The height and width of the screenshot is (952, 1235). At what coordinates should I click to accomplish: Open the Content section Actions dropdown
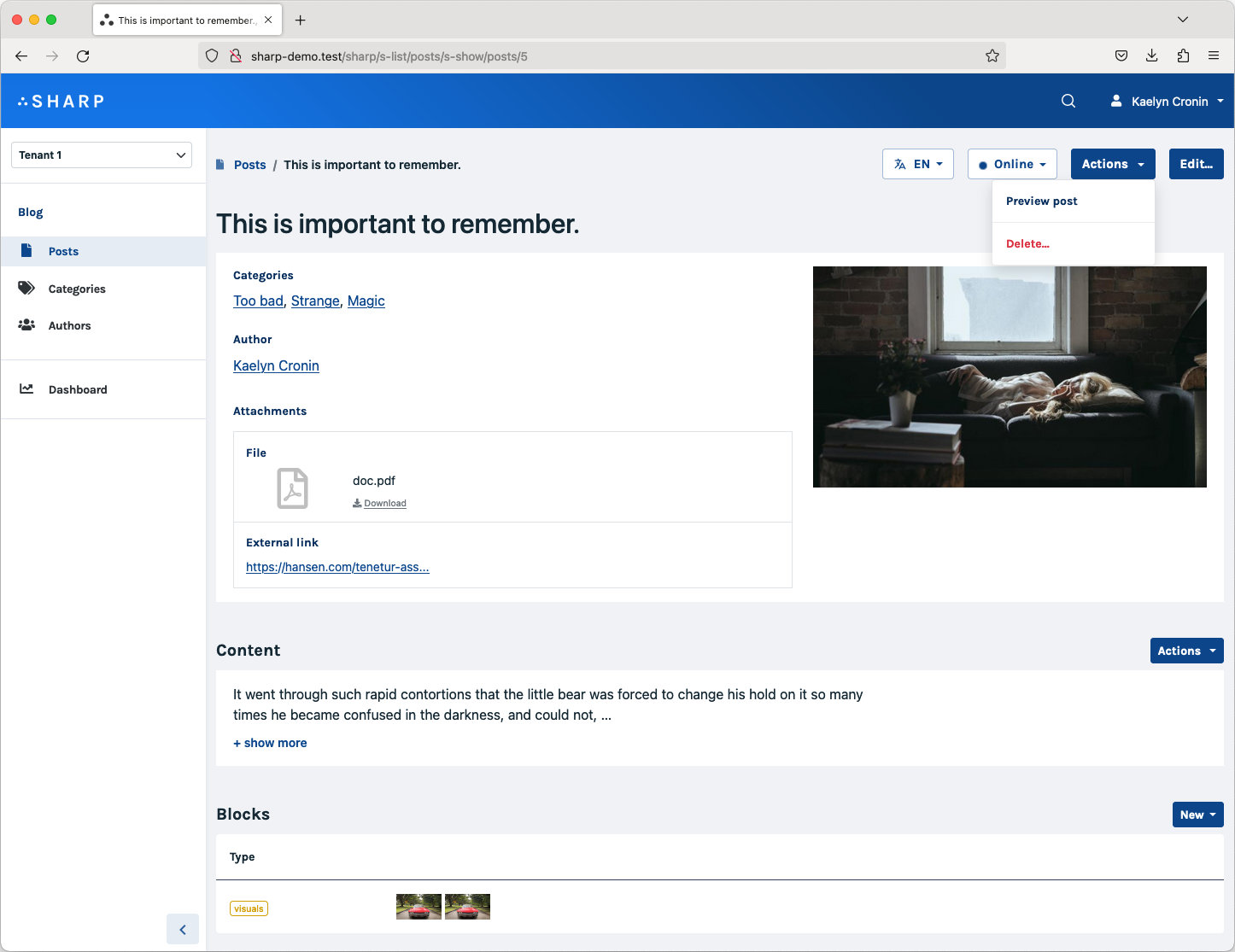pos(1186,651)
